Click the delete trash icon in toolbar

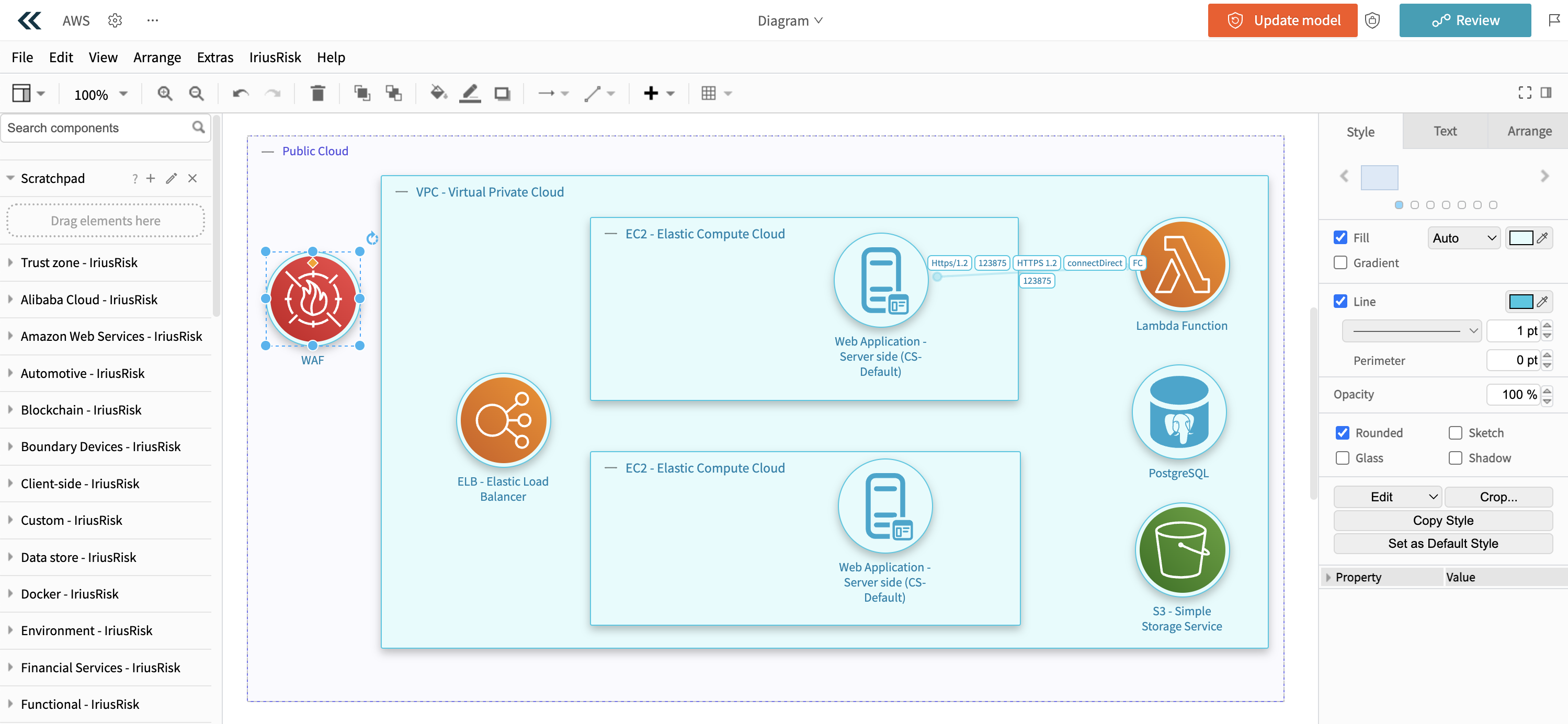coord(317,93)
